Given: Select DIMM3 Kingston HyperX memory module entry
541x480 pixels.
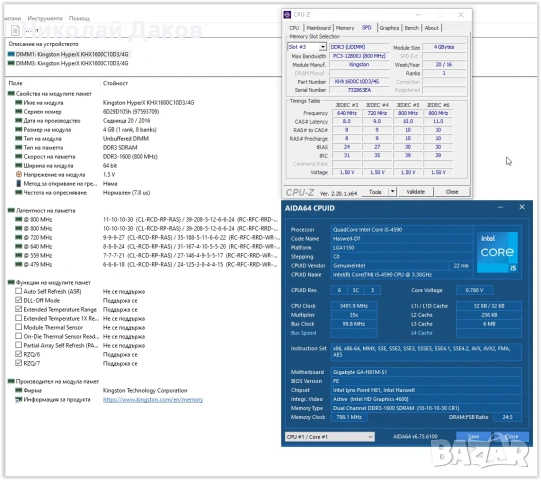Looking at the screenshot, I should point(68,63).
